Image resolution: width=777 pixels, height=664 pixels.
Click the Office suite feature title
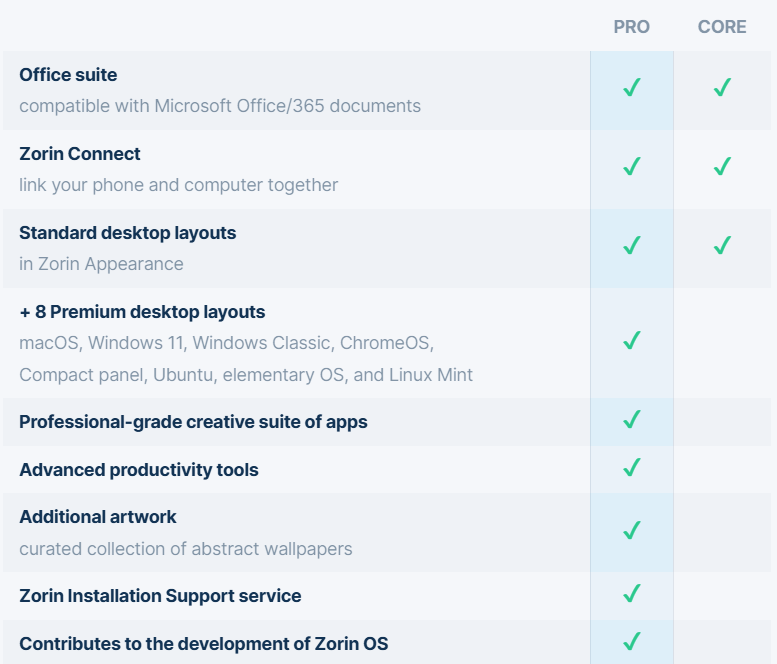[68, 75]
